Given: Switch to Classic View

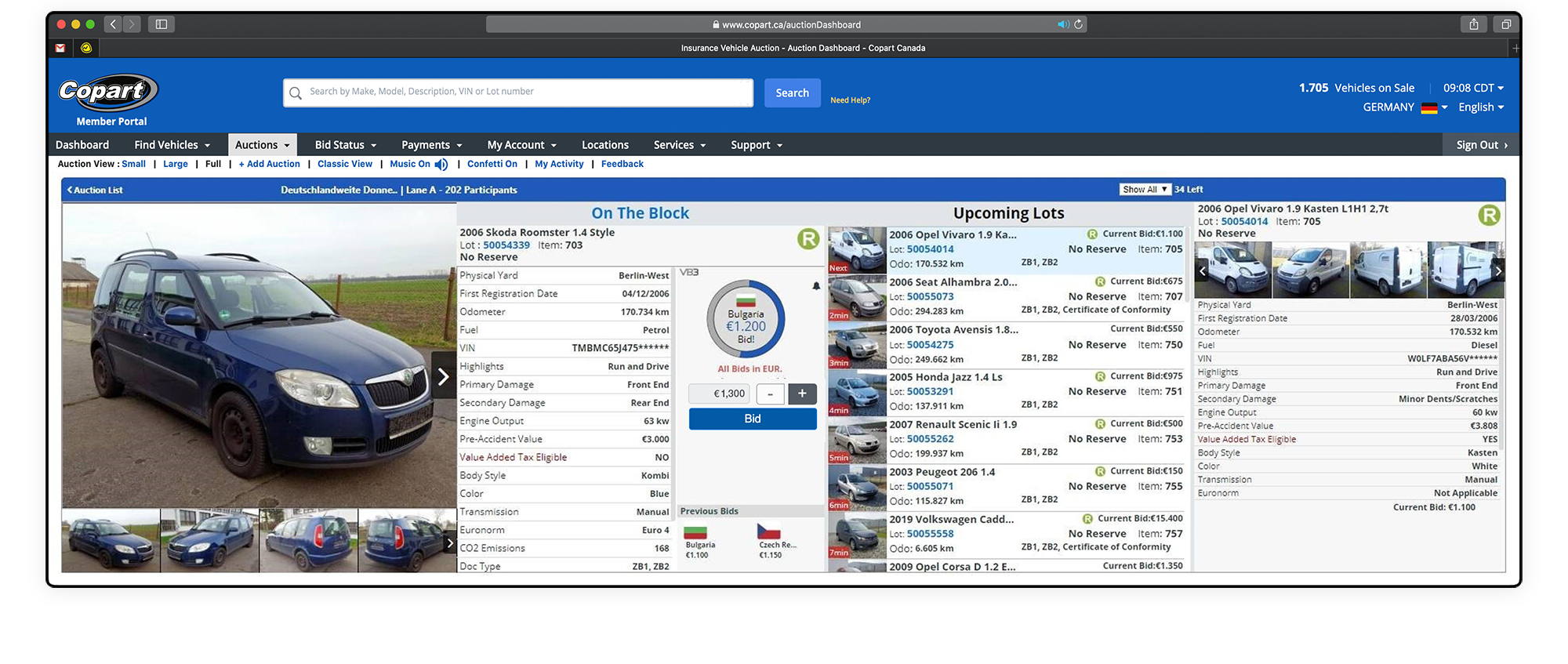Looking at the screenshot, I should coord(345,164).
